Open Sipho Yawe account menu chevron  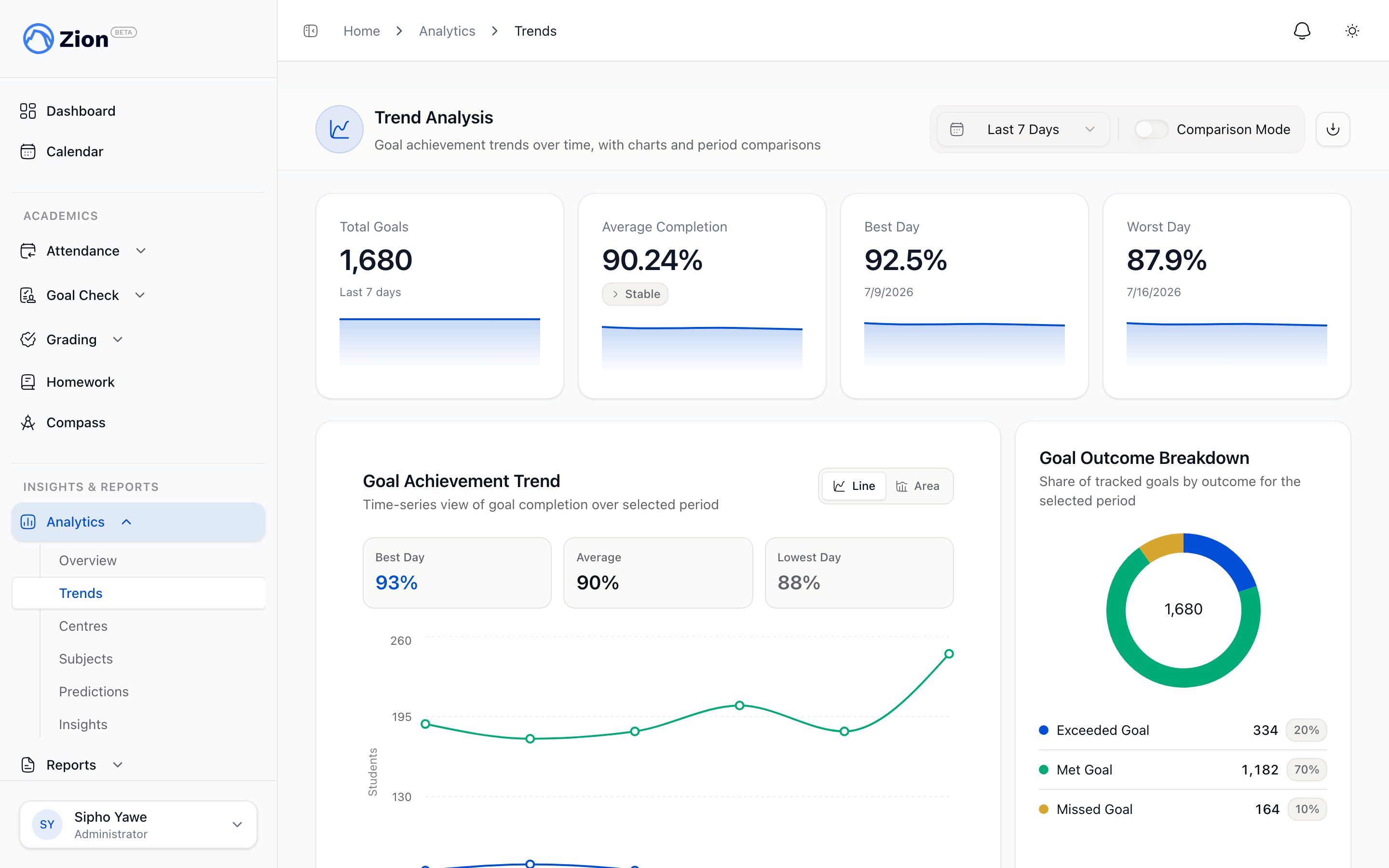tap(237, 825)
